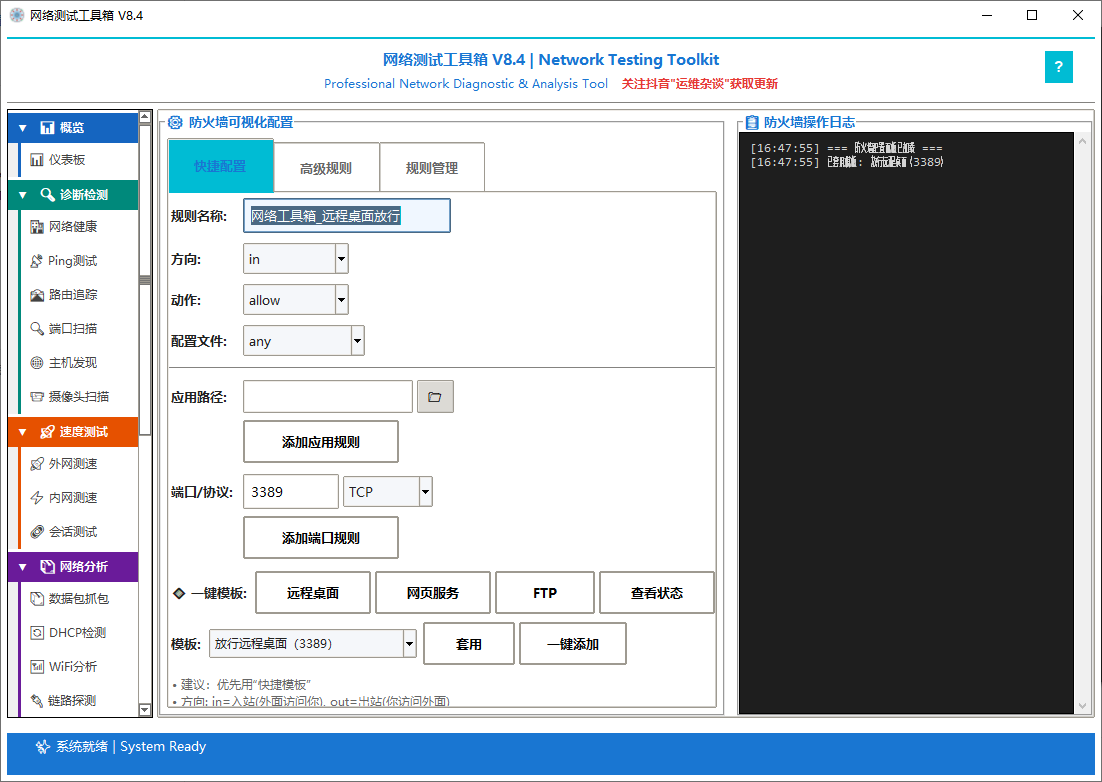This screenshot has width=1102, height=782.
Task: Click the 应用路径 input field
Action: [x=328, y=397]
